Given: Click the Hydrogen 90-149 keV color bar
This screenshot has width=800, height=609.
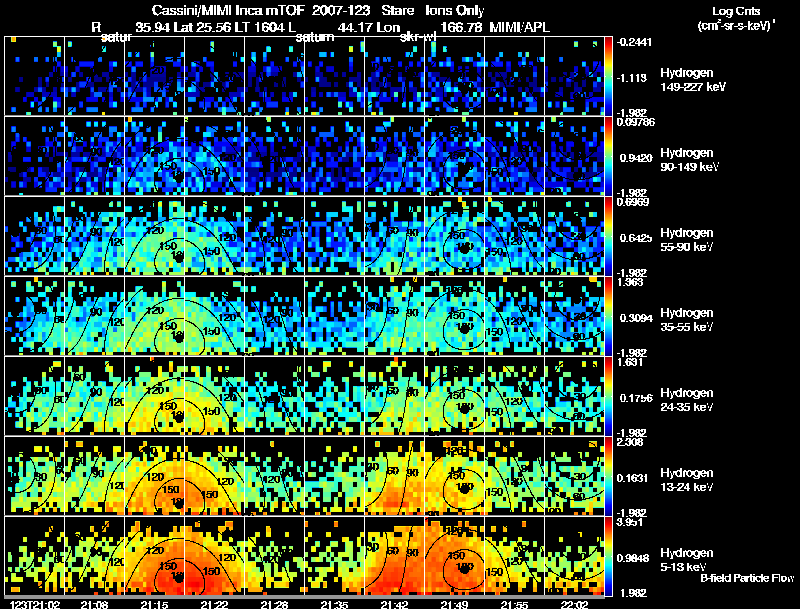Looking at the screenshot, I should click(x=608, y=156).
